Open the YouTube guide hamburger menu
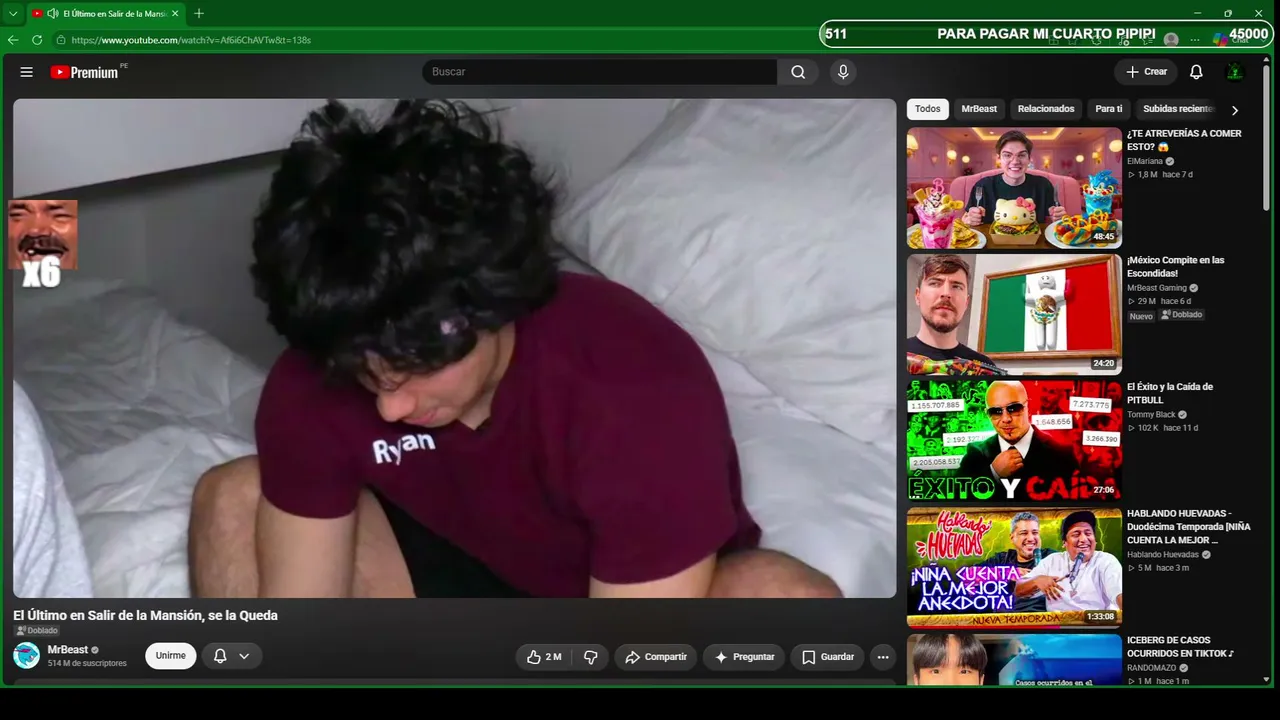The width and height of the screenshot is (1280, 720). 27,72
